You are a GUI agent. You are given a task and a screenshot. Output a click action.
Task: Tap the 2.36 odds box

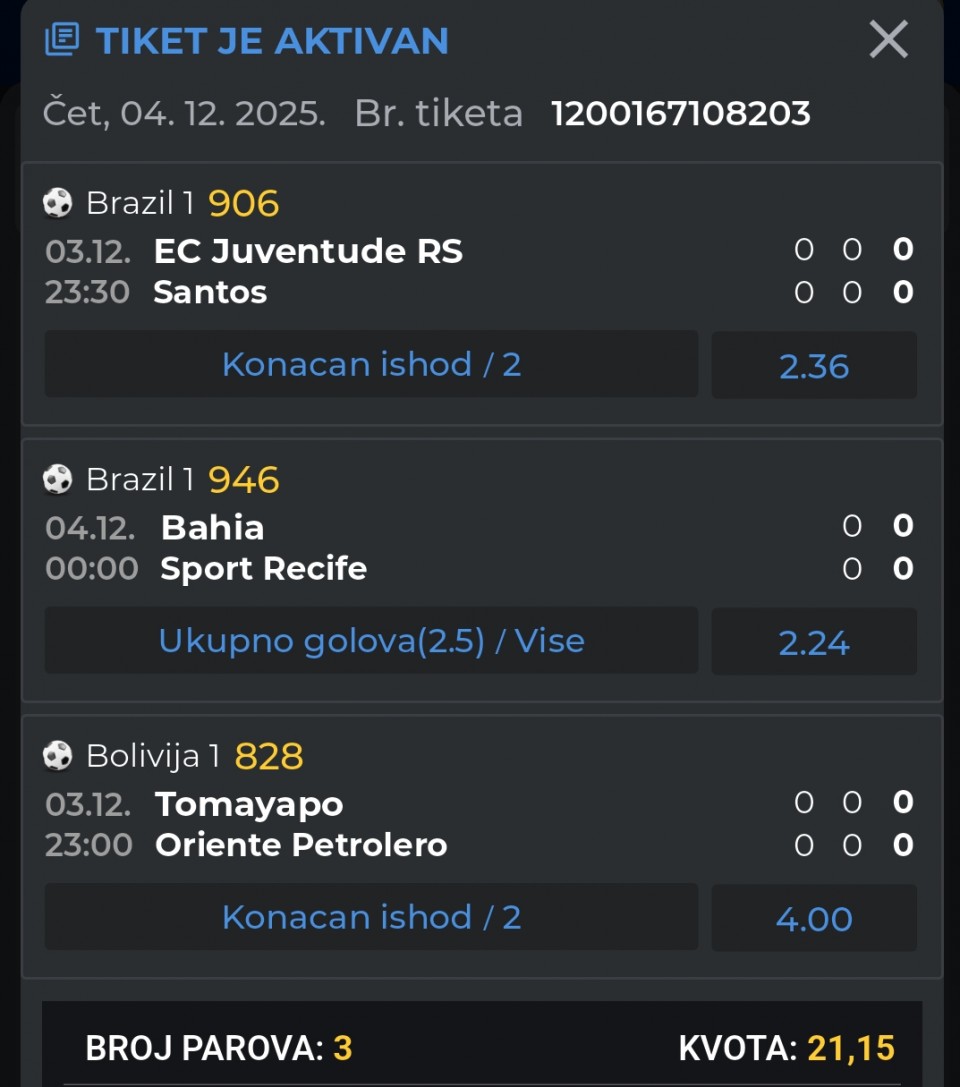(814, 366)
